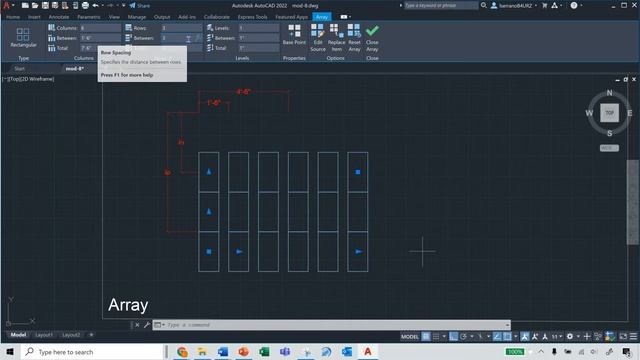Click the New drawing icon
640x360 pixels.
(25, 5)
